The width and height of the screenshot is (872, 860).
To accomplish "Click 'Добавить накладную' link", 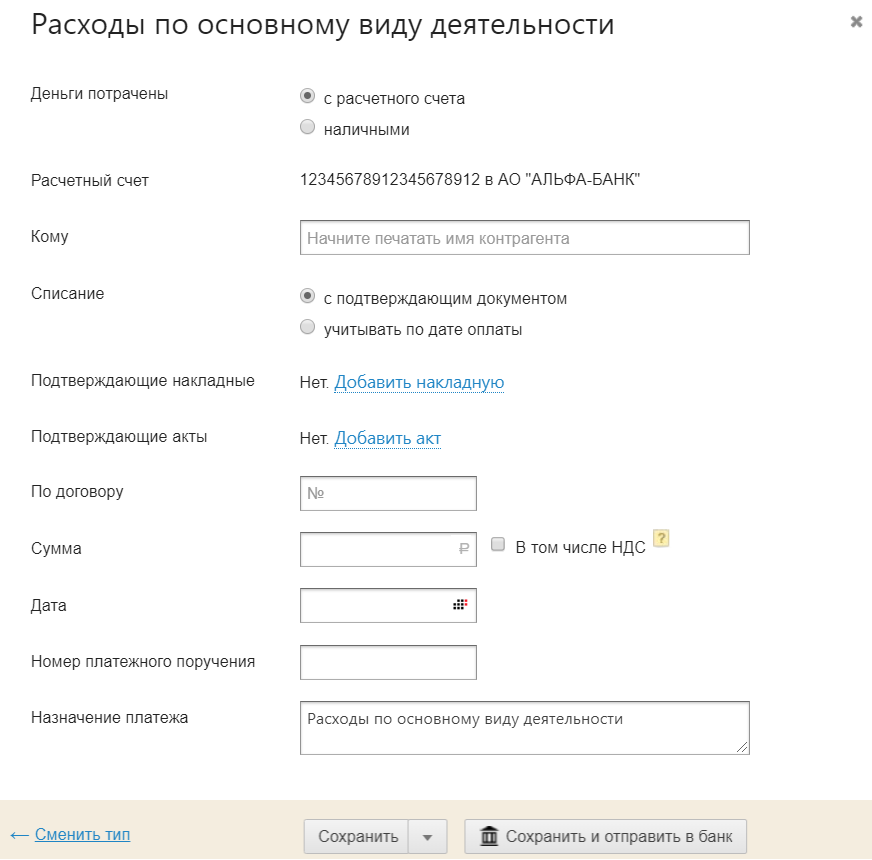I will click(418, 382).
